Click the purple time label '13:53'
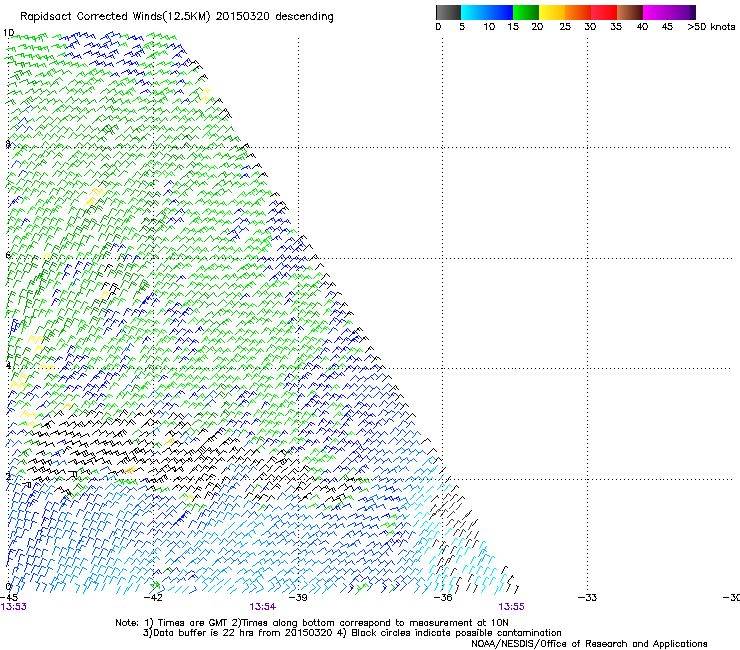The image size is (740, 650). point(14,607)
